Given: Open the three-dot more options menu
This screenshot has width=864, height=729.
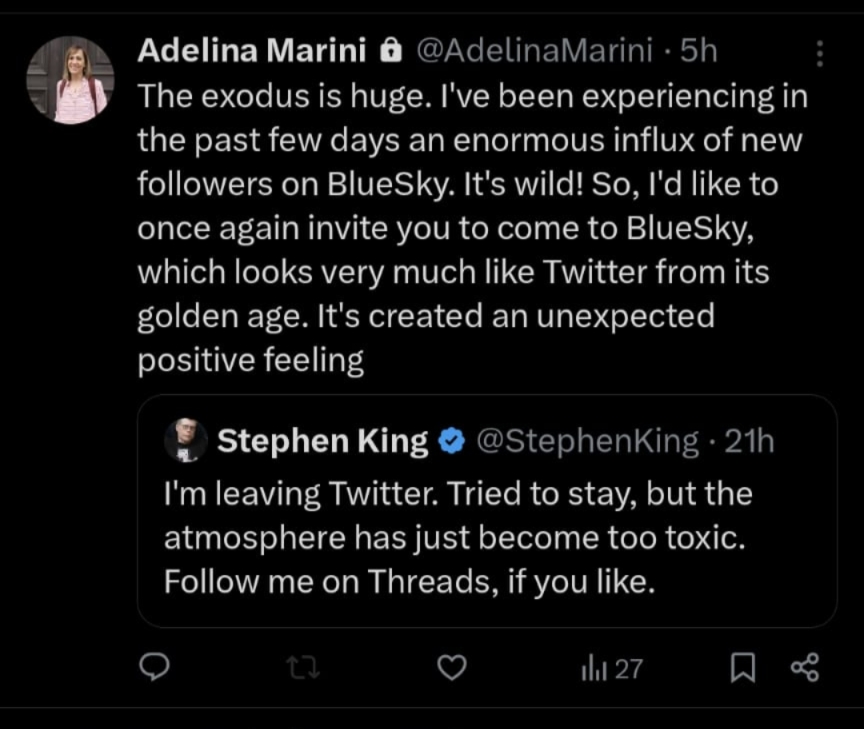Looking at the screenshot, I should (x=820, y=54).
